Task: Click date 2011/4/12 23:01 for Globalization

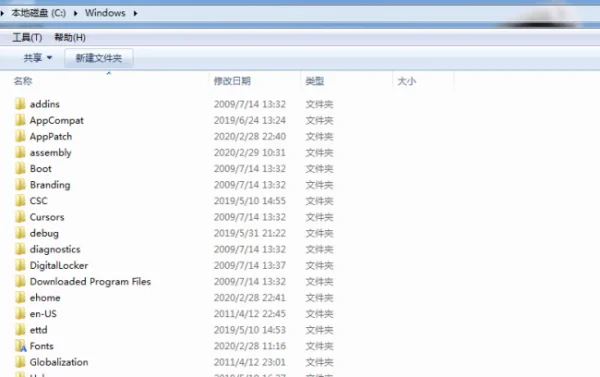Action: [249, 362]
